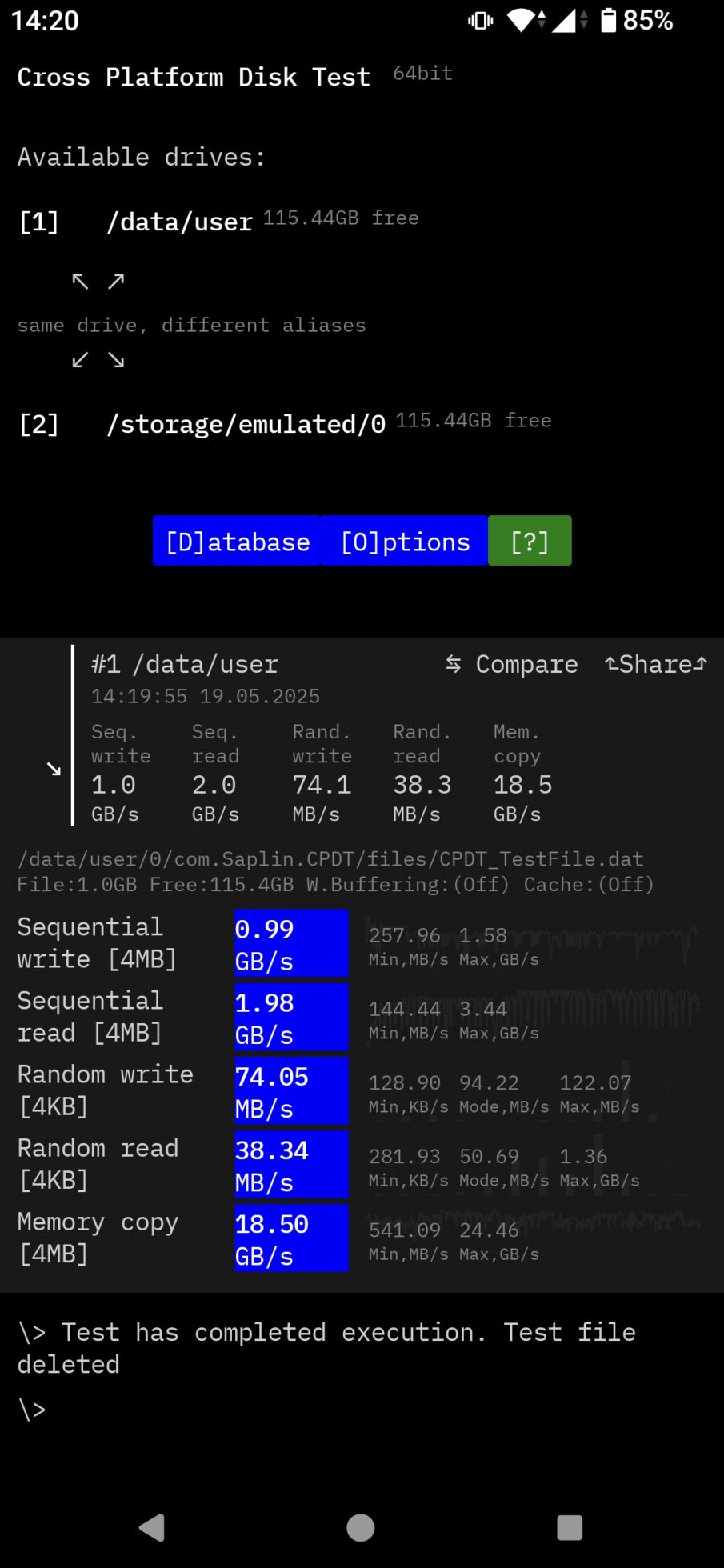Open the [O]ptions menu
This screenshot has width=724, height=1568.
click(x=405, y=542)
